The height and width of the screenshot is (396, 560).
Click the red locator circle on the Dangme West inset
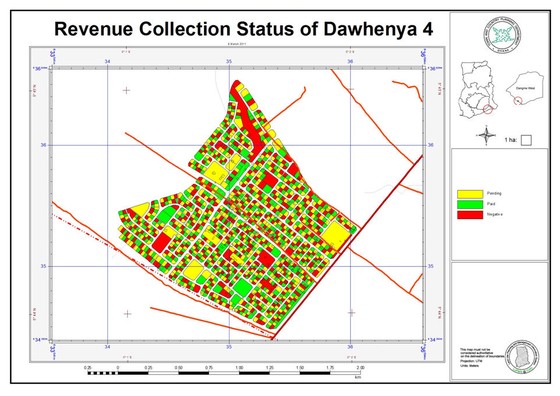(x=518, y=101)
